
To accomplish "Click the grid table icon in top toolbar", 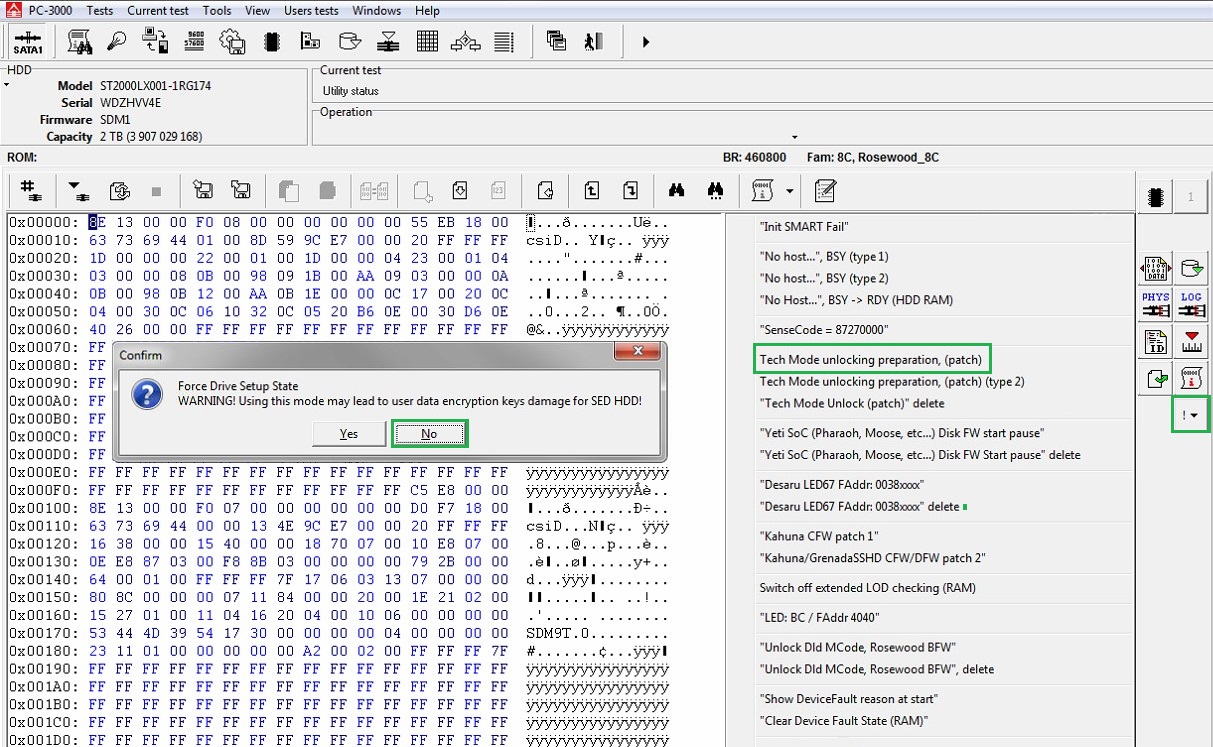I will (x=427, y=42).
